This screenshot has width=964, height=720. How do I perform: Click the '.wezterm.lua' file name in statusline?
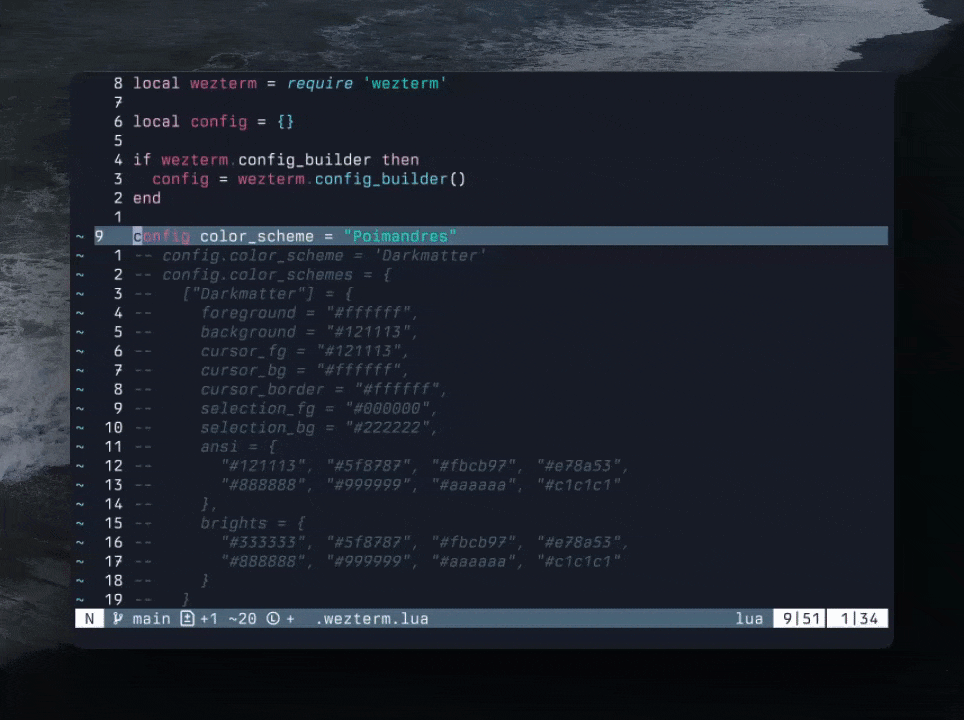(372, 619)
